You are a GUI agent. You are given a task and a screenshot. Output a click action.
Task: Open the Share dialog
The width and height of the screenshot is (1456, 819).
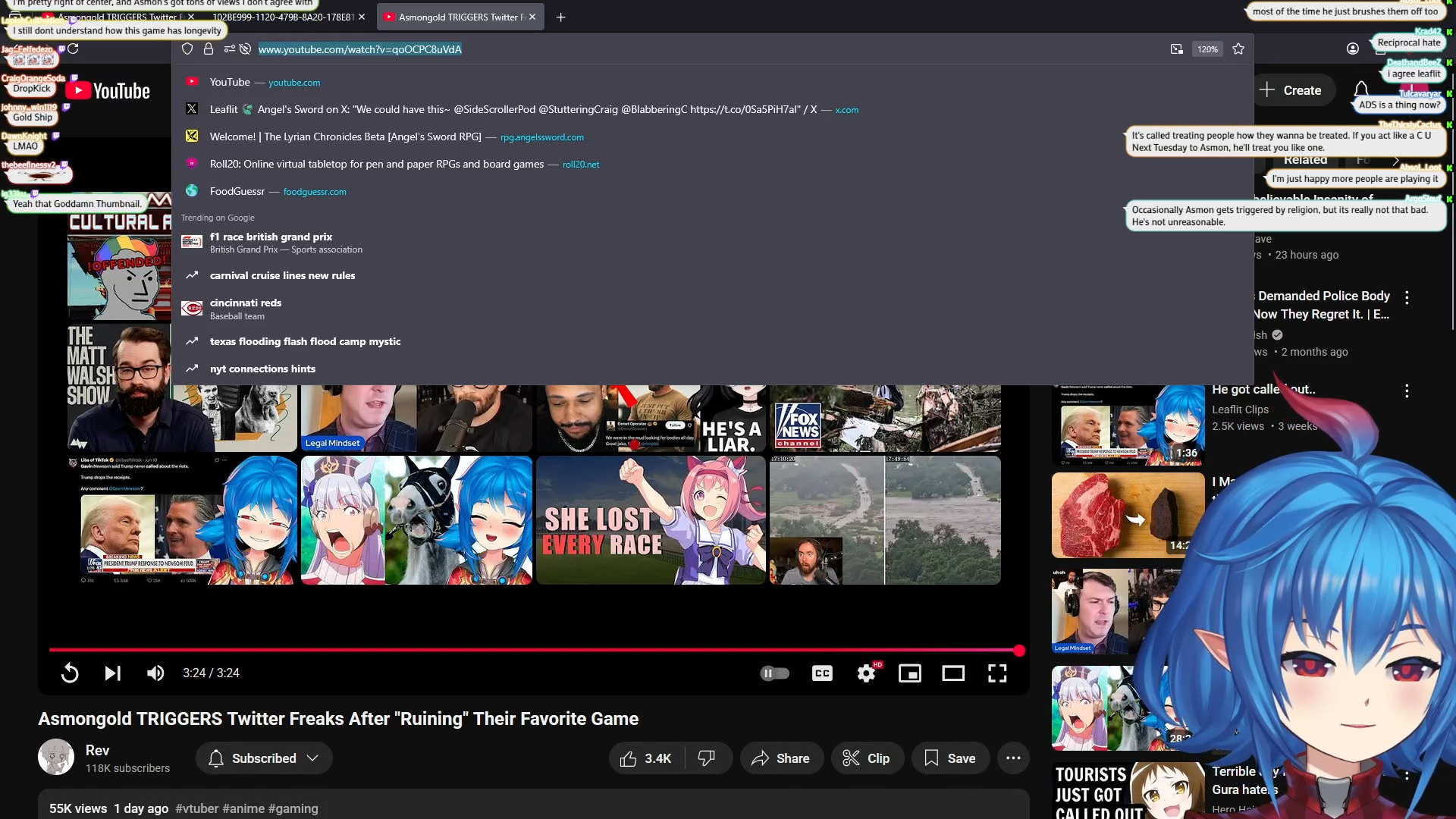[781, 758]
